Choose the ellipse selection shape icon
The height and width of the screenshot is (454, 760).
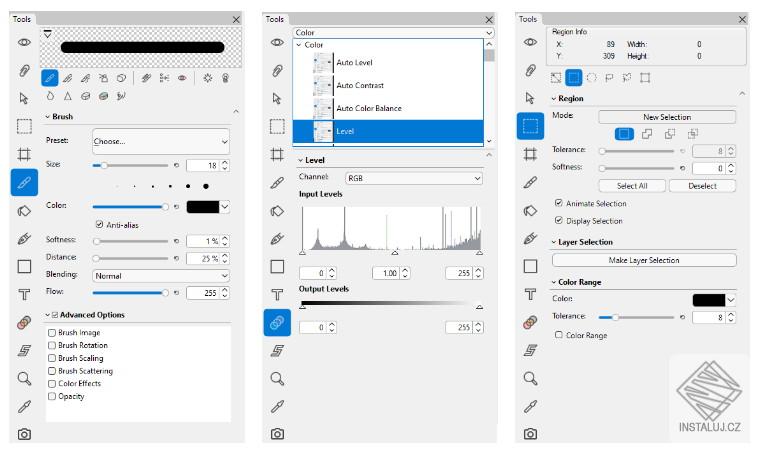click(591, 78)
